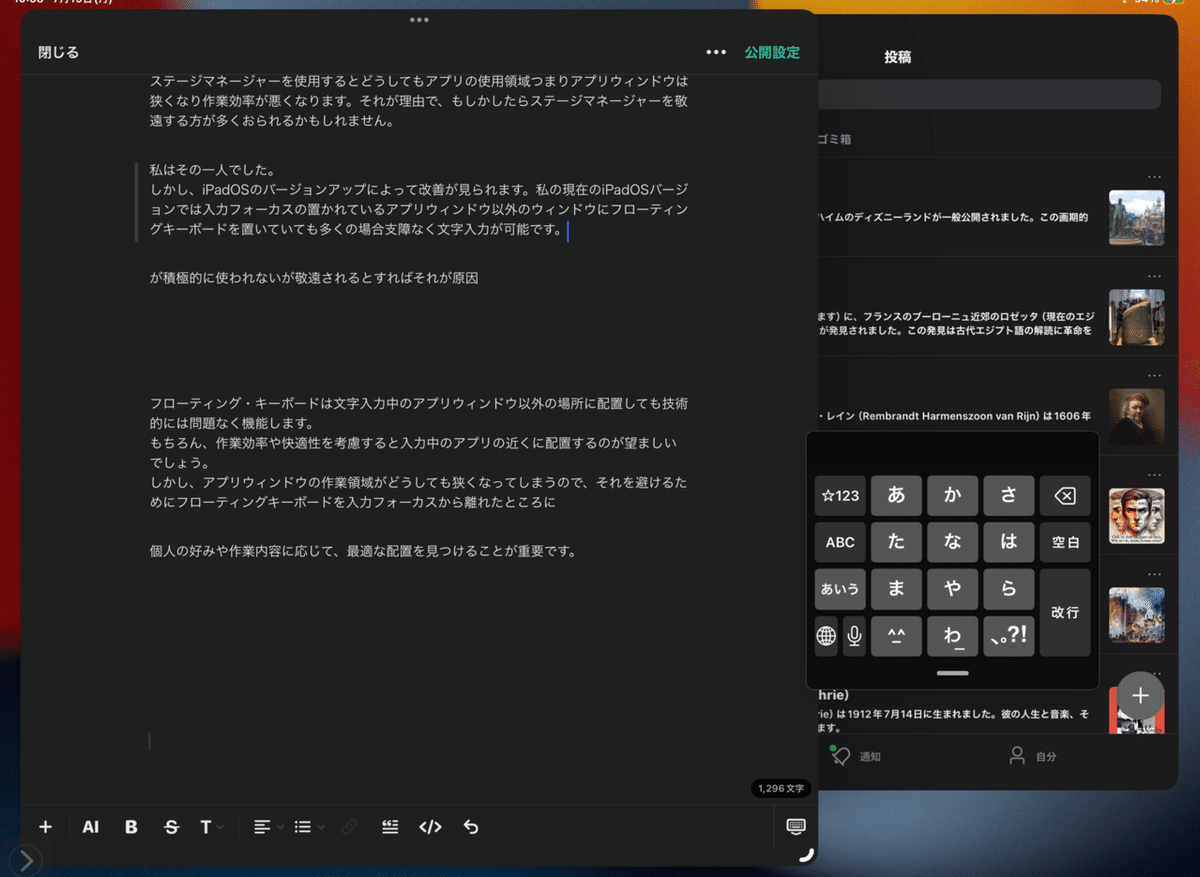Screen dimensions: 1200x877
Task: Open more options for the Disneyland post
Action: tap(1155, 177)
